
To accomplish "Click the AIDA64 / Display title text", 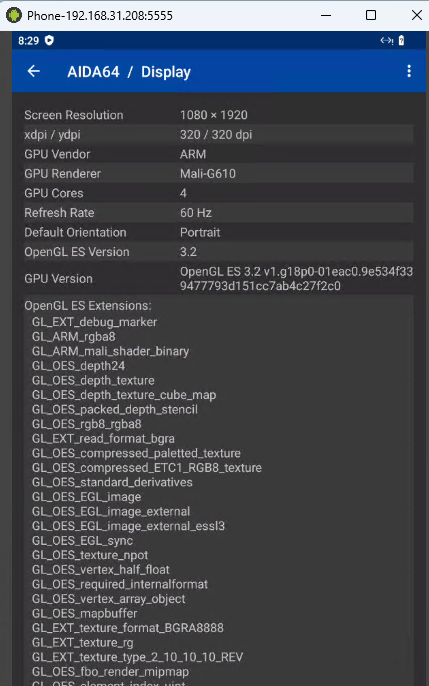I will (x=129, y=72).
